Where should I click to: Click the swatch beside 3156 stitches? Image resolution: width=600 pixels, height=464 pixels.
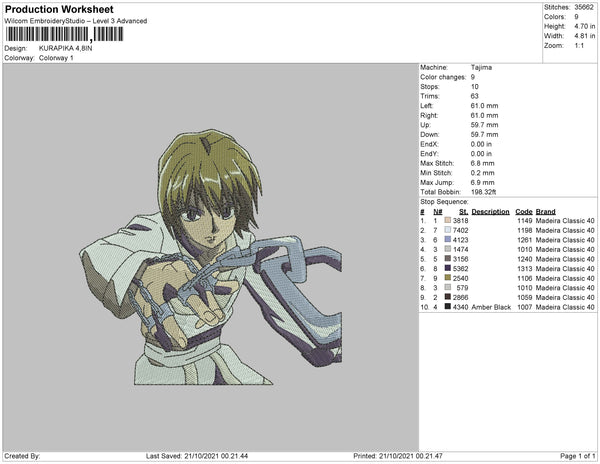pyautogui.click(x=447, y=259)
